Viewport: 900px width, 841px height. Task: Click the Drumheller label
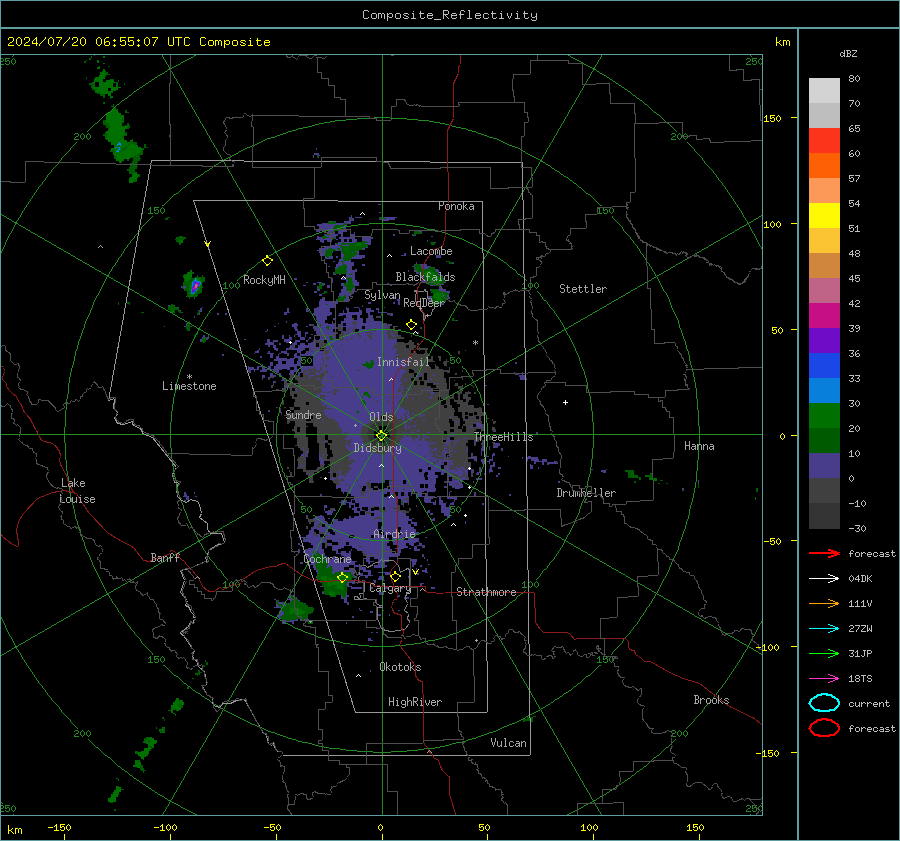[586, 493]
